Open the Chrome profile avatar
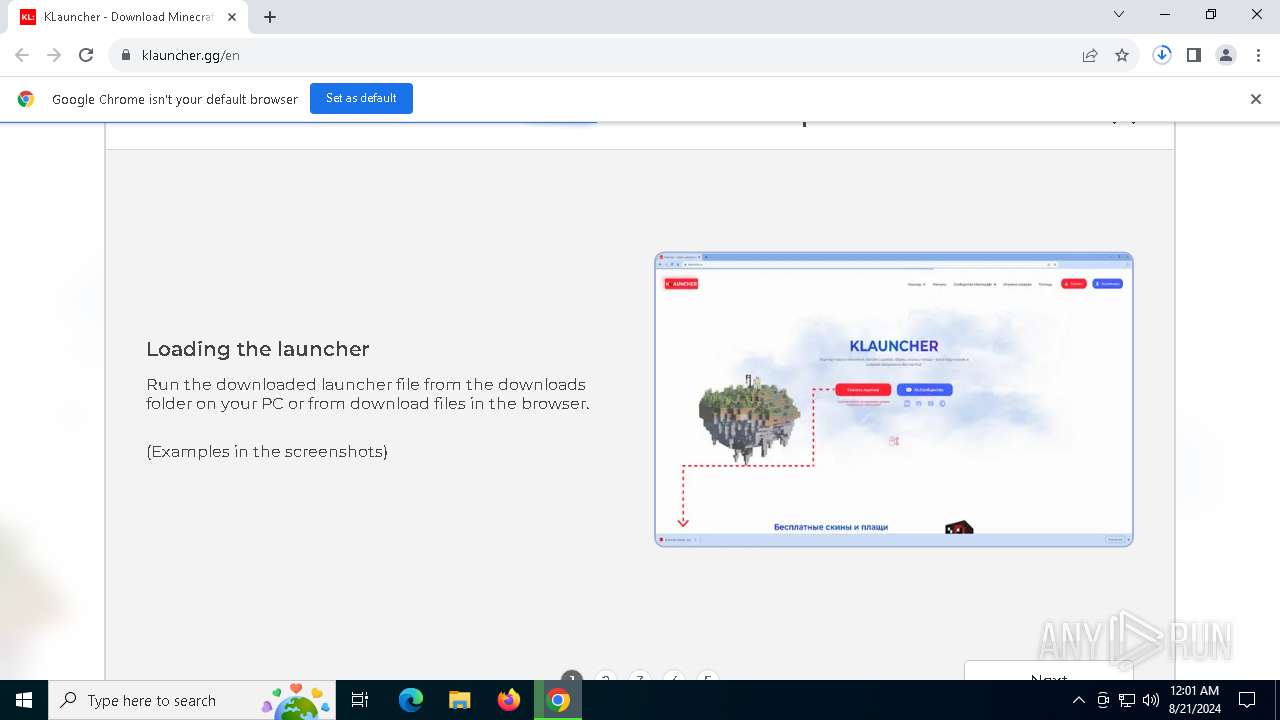The image size is (1280, 720). pyautogui.click(x=1226, y=55)
